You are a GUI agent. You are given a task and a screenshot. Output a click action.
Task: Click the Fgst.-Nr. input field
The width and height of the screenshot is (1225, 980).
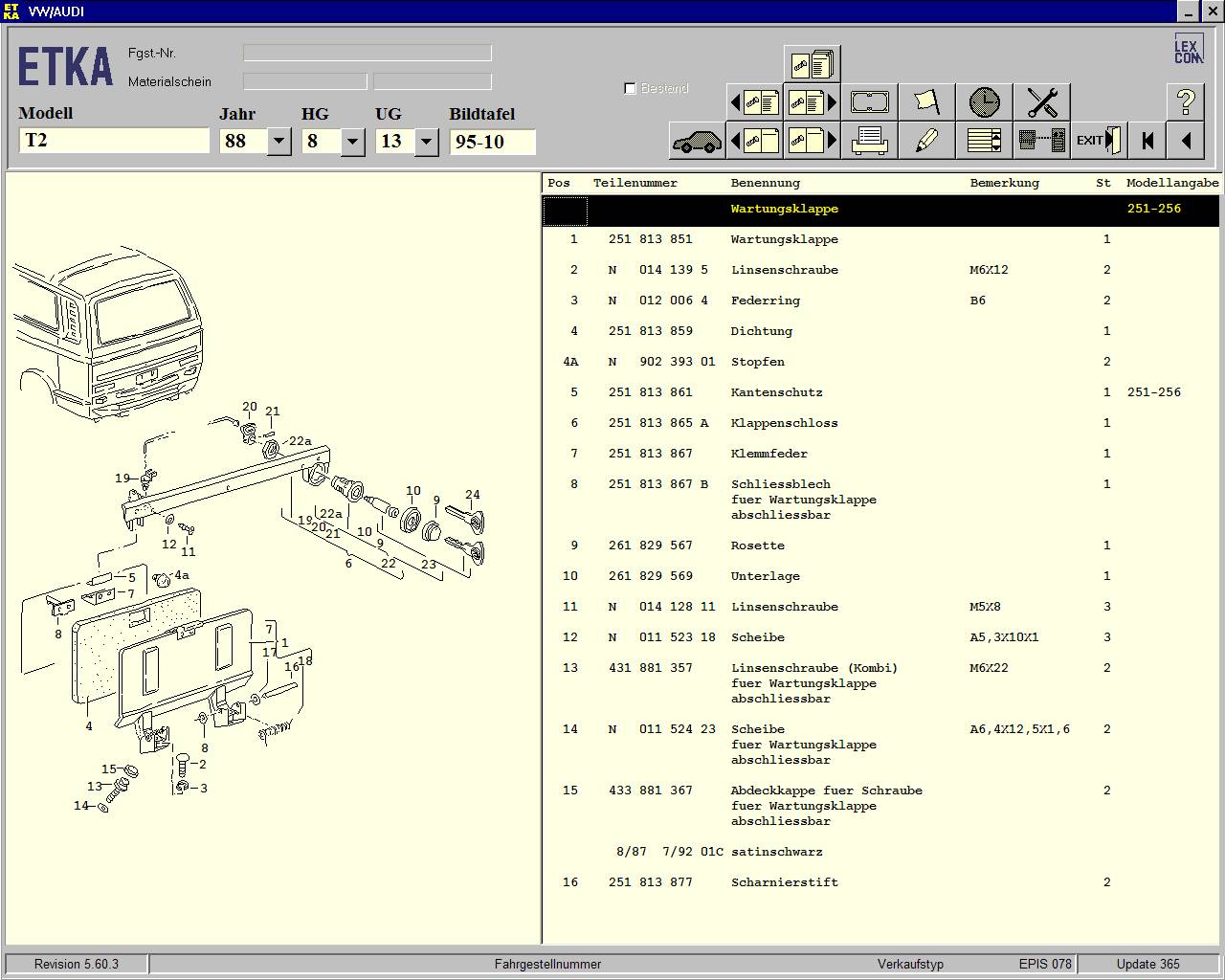click(367, 53)
